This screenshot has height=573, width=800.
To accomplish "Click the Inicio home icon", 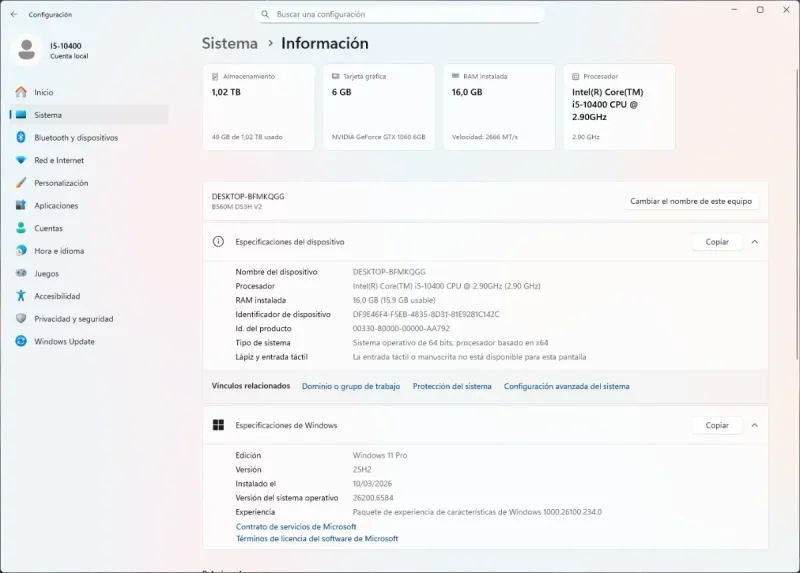I will (21, 92).
